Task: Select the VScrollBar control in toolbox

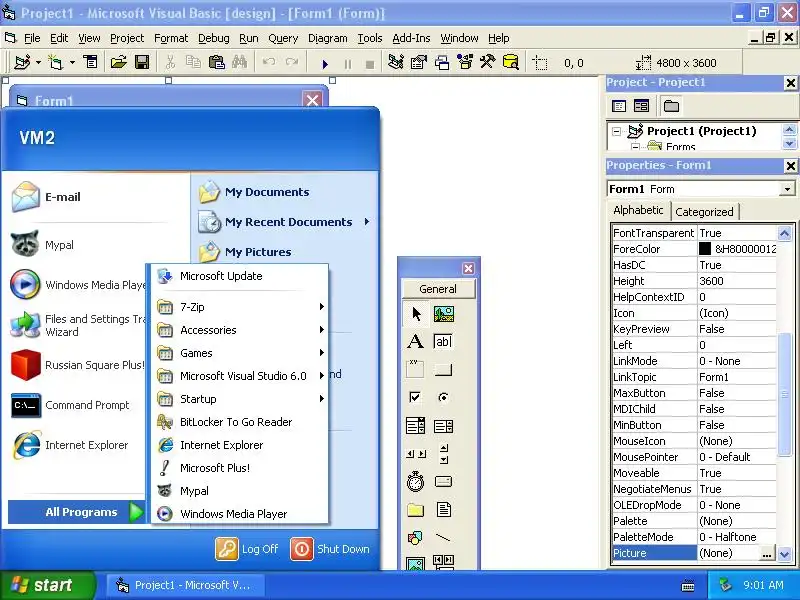Action: point(443,454)
